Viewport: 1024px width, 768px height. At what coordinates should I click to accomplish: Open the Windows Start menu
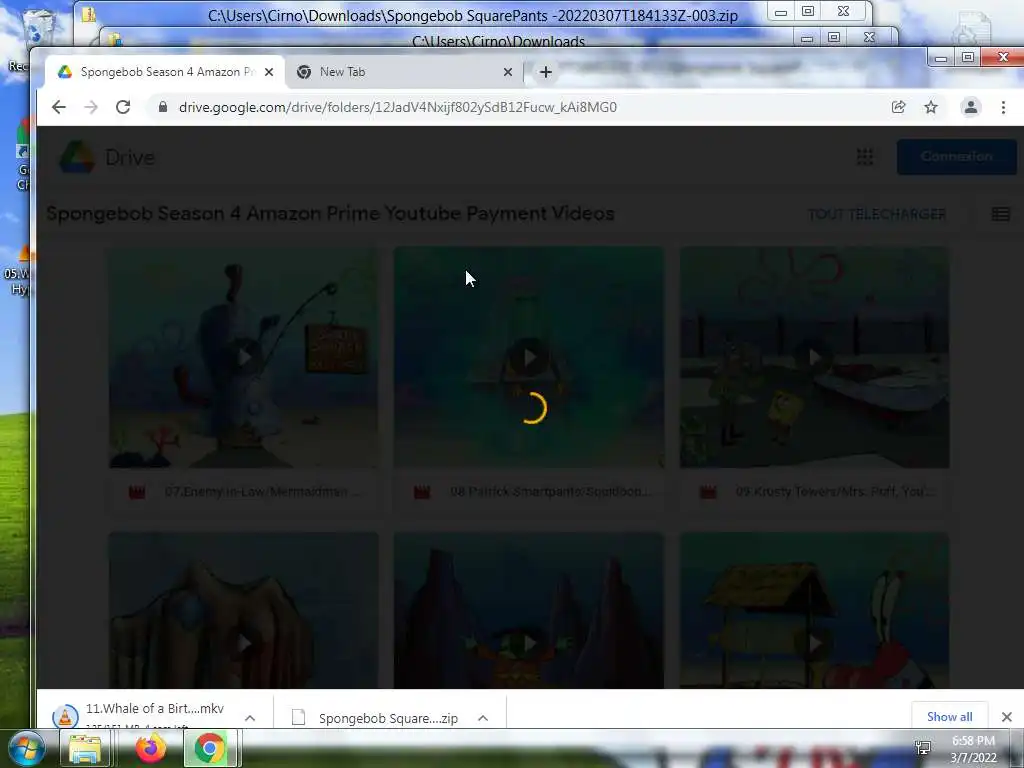point(26,748)
